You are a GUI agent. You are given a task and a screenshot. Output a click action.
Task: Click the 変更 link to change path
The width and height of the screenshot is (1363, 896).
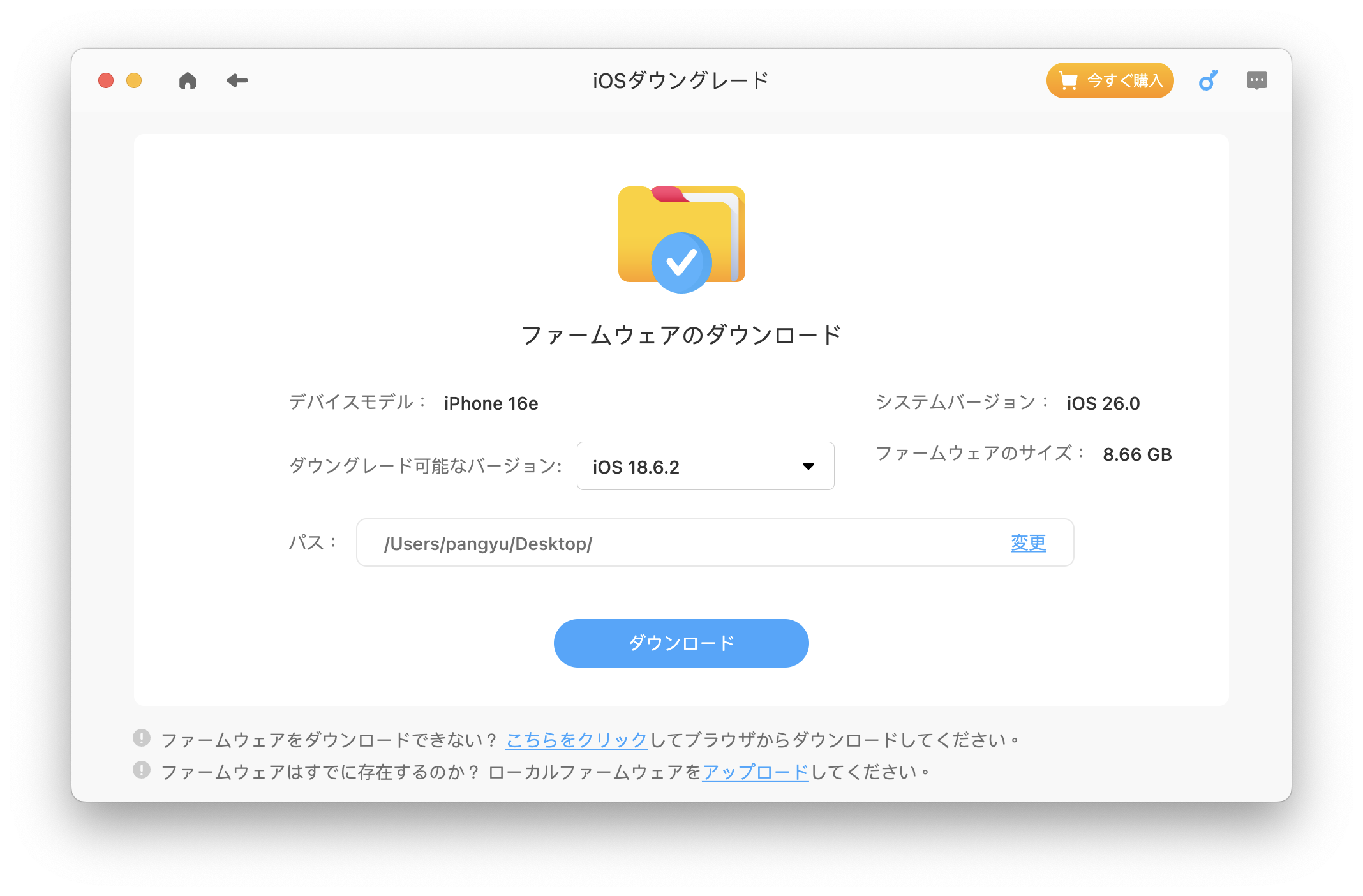(x=1028, y=542)
